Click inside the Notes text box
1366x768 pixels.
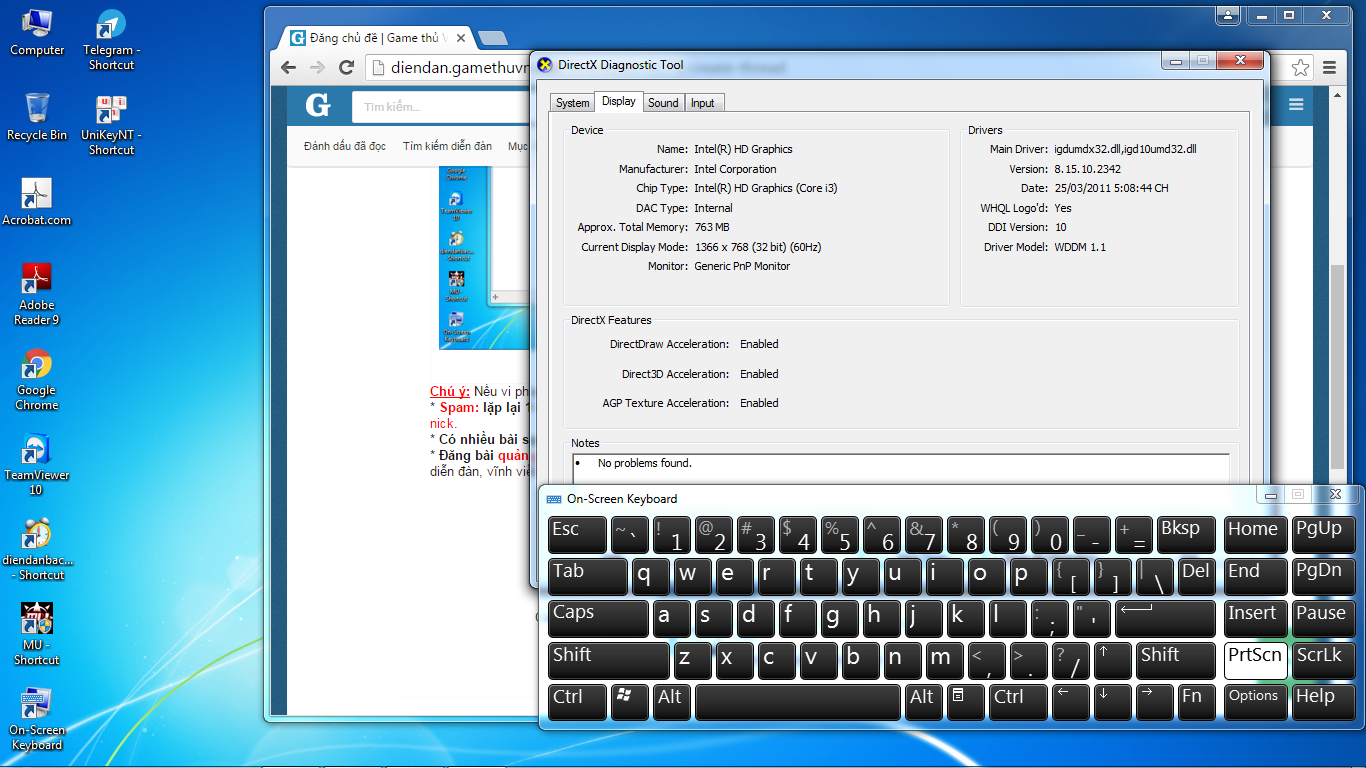click(x=901, y=467)
